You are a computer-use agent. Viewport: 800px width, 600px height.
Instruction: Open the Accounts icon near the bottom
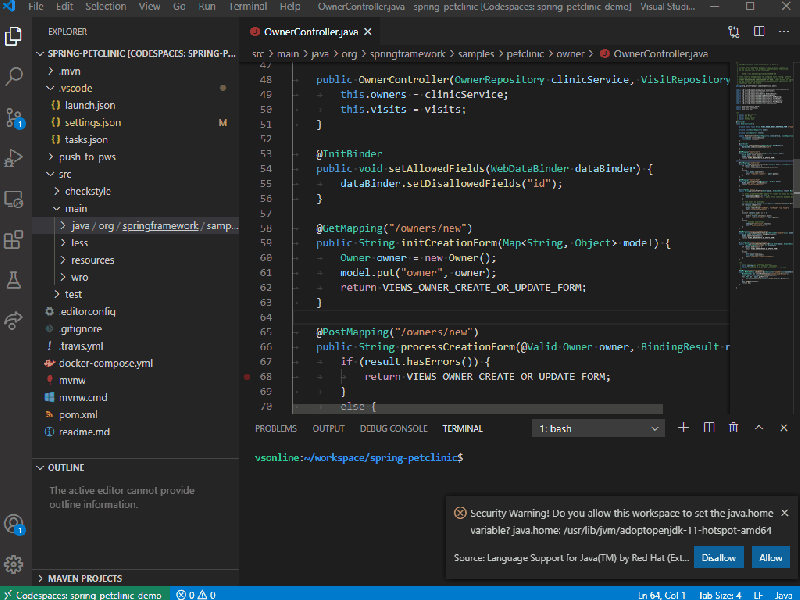click(14, 522)
